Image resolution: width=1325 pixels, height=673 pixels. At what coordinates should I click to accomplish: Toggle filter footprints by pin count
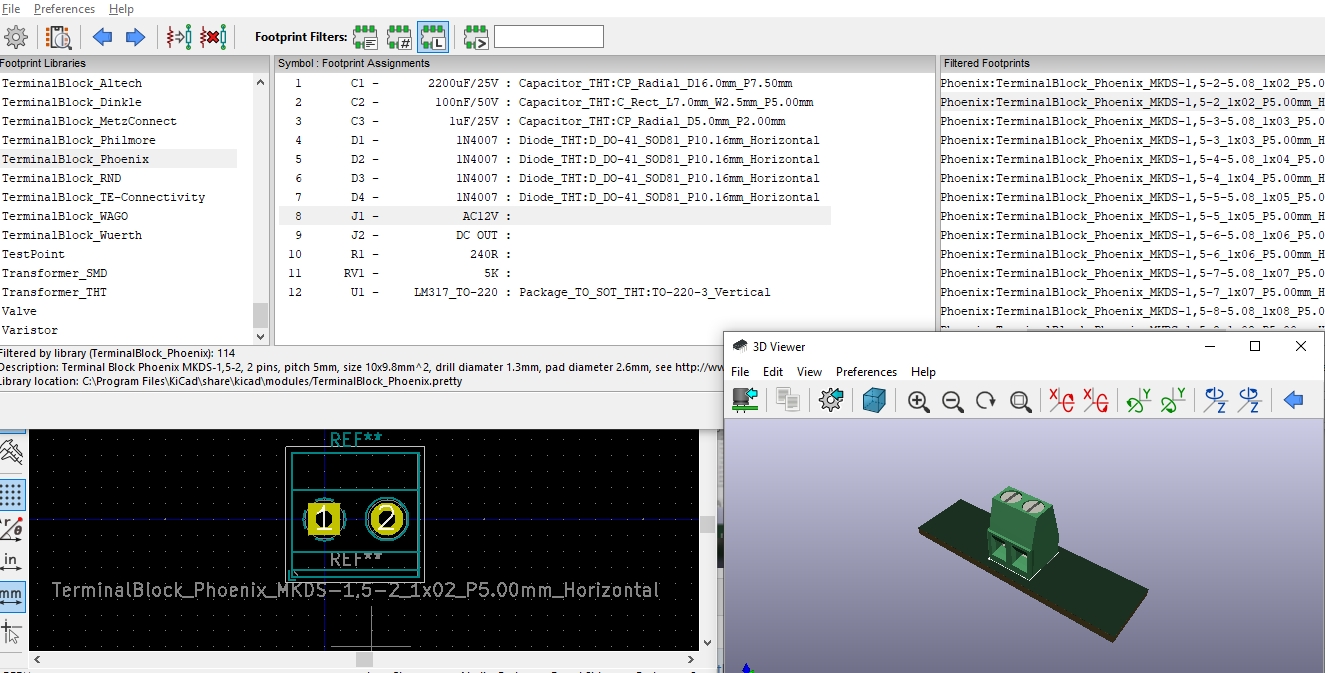pyautogui.click(x=399, y=38)
